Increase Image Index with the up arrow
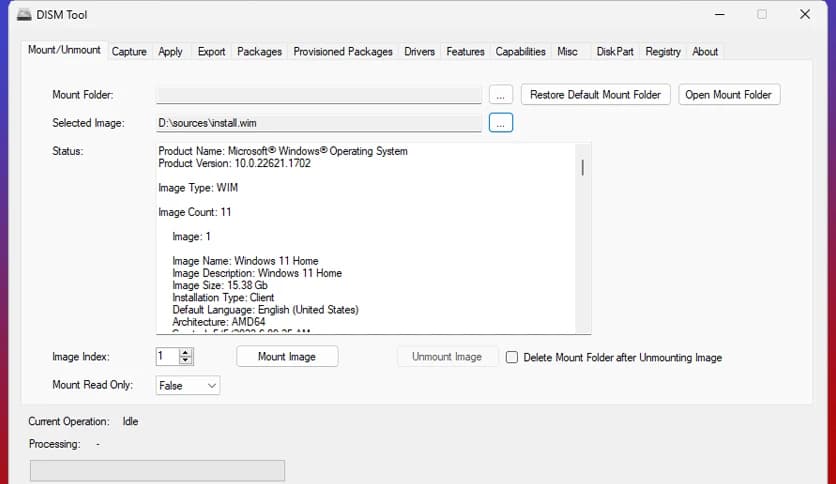Viewport: 836px width, 484px height. (185, 352)
